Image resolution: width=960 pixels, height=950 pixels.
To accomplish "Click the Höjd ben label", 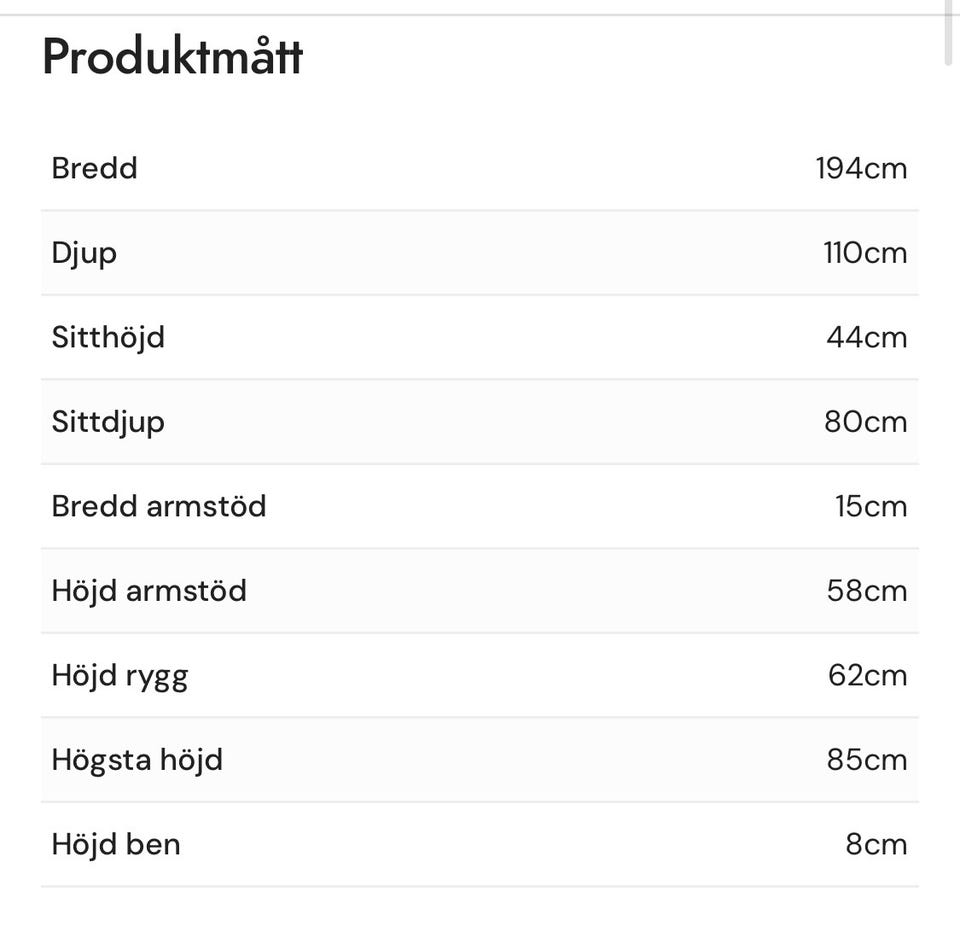I will (x=116, y=844).
